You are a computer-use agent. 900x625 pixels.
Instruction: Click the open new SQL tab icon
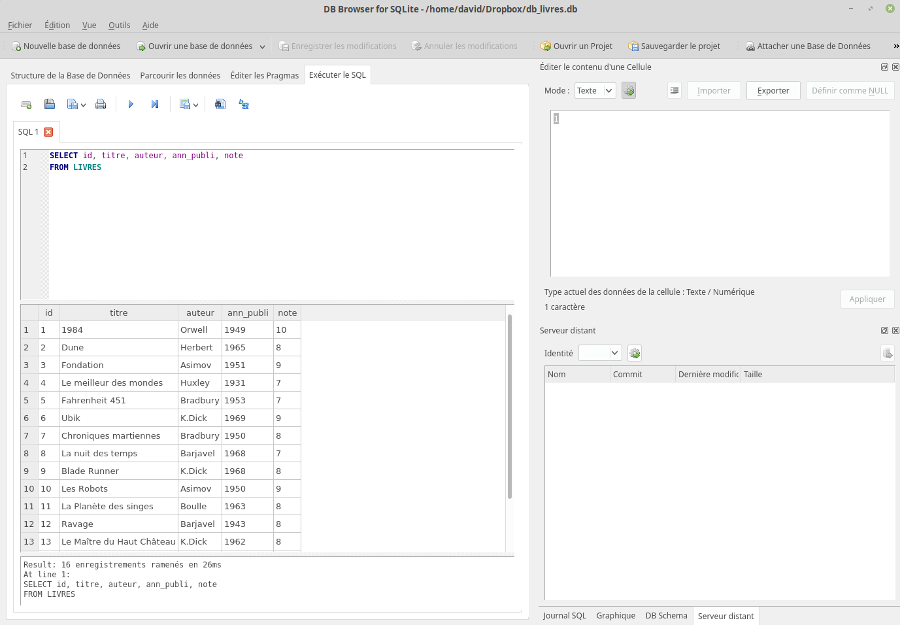[26, 104]
